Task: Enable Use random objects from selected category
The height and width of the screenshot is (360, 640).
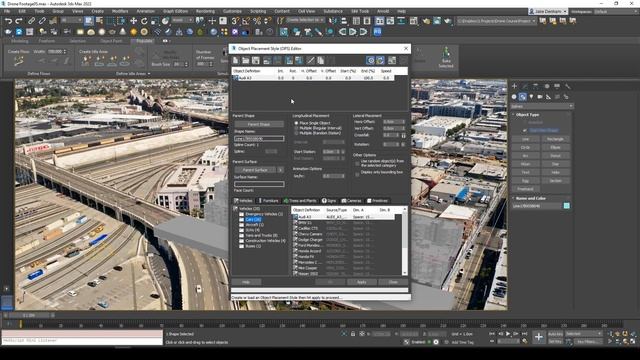Action: point(357,163)
